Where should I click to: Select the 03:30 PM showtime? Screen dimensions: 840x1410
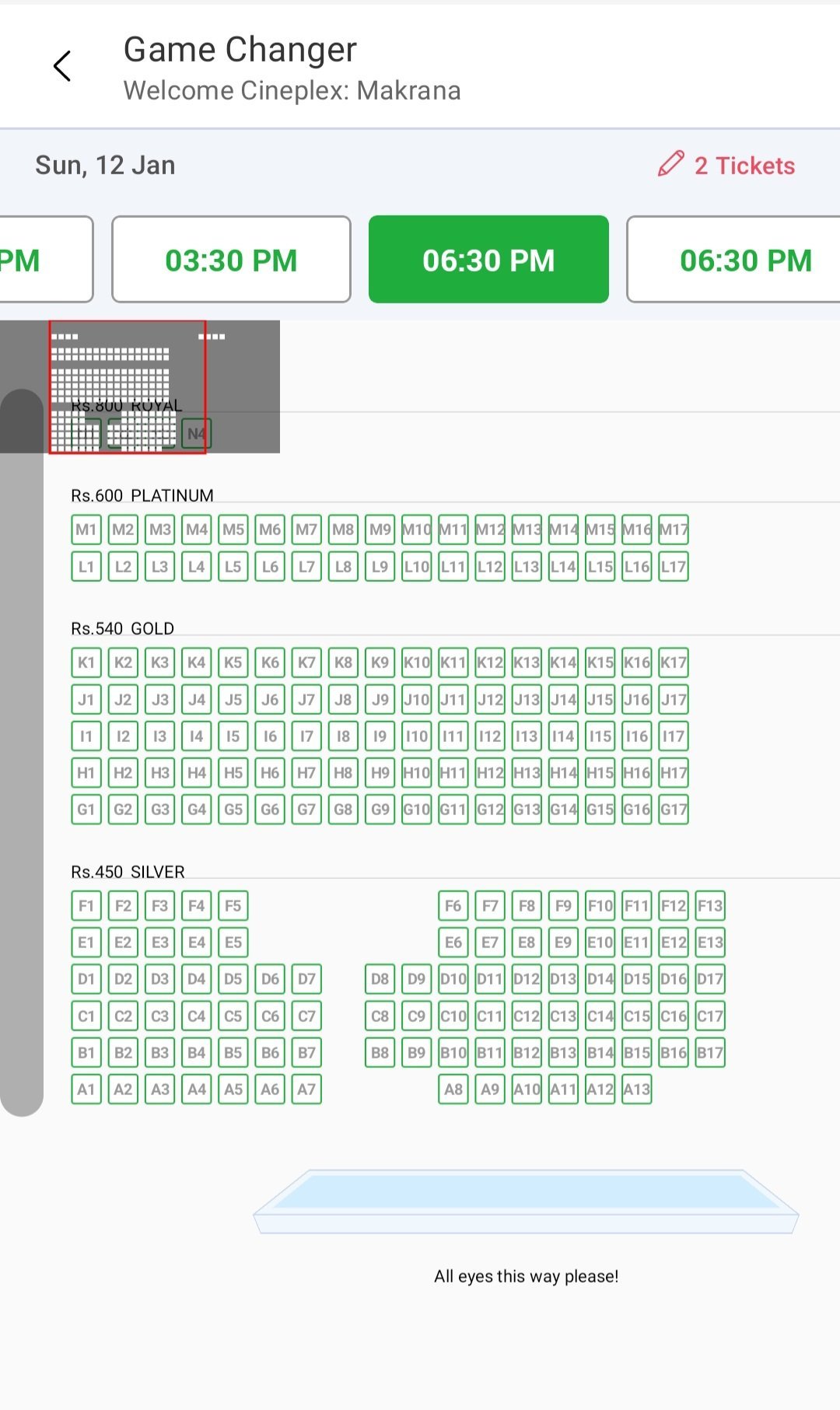(x=231, y=260)
